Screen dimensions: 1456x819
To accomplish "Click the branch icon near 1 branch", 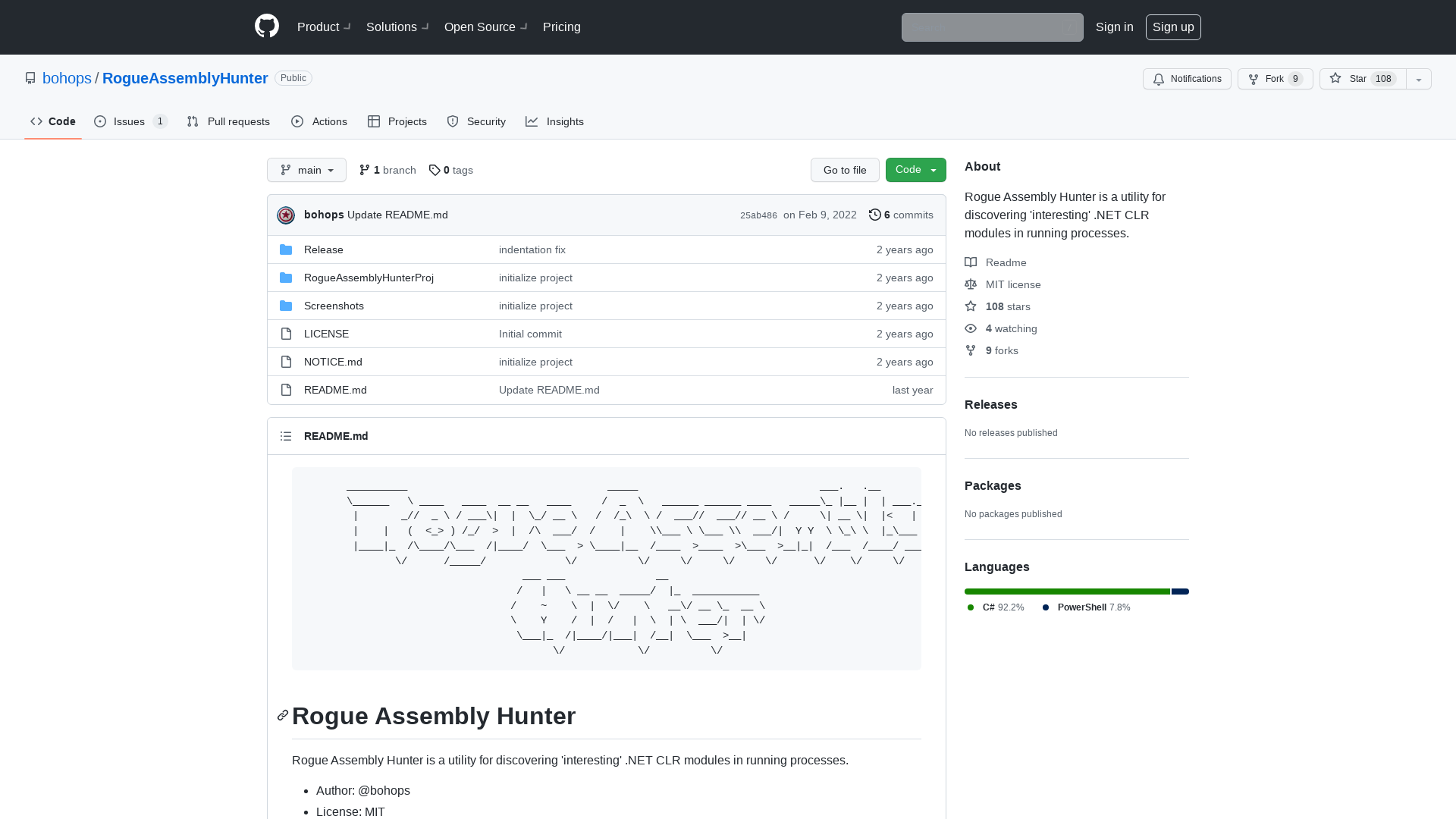I will click(365, 170).
